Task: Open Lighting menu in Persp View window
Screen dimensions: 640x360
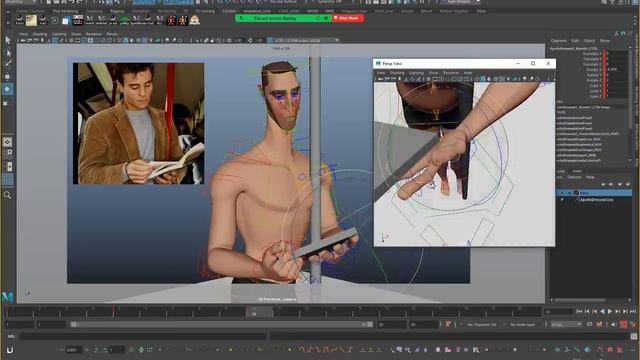Action: (x=416, y=73)
